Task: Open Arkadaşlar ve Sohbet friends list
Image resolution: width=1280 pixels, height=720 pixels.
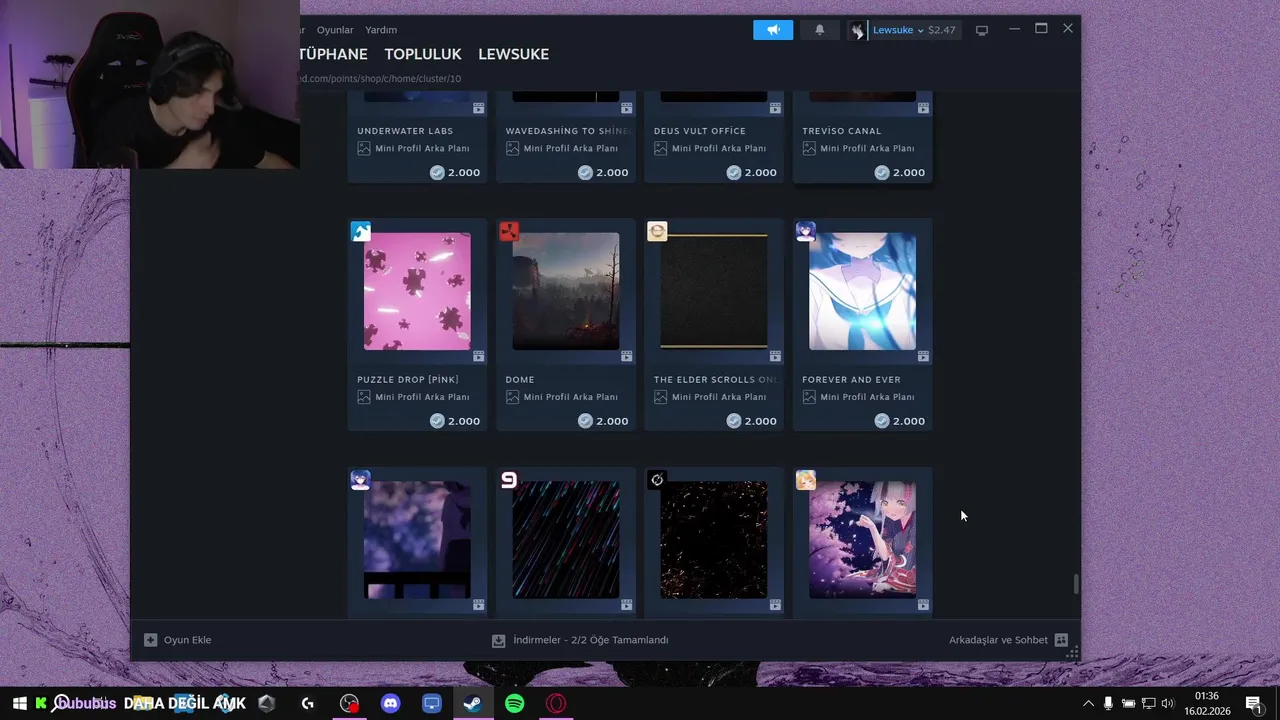Action: (x=1008, y=640)
